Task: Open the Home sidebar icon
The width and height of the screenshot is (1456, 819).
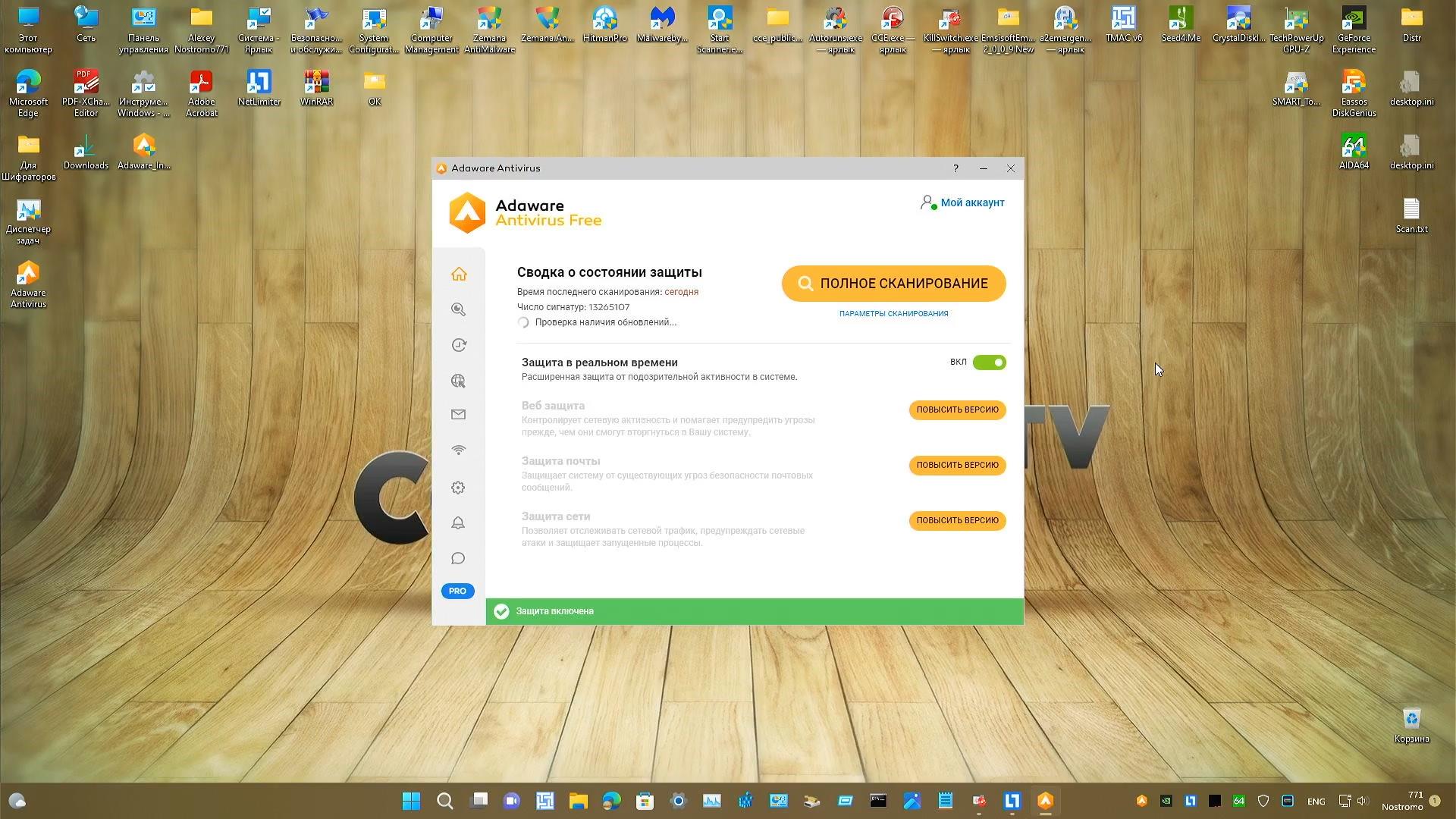Action: (x=458, y=275)
